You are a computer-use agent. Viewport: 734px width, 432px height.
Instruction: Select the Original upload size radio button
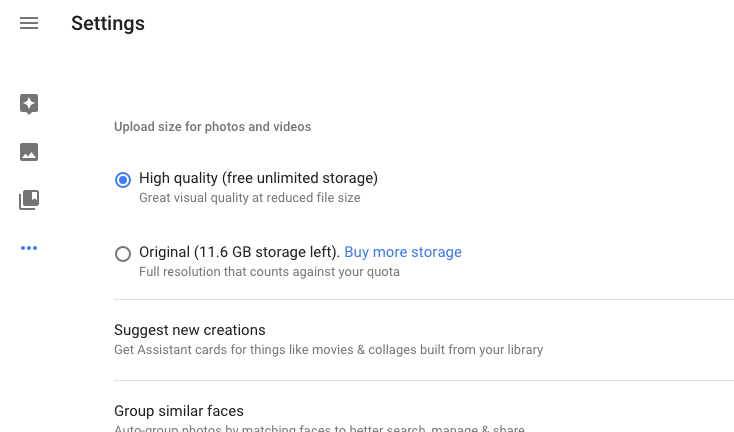click(123, 254)
